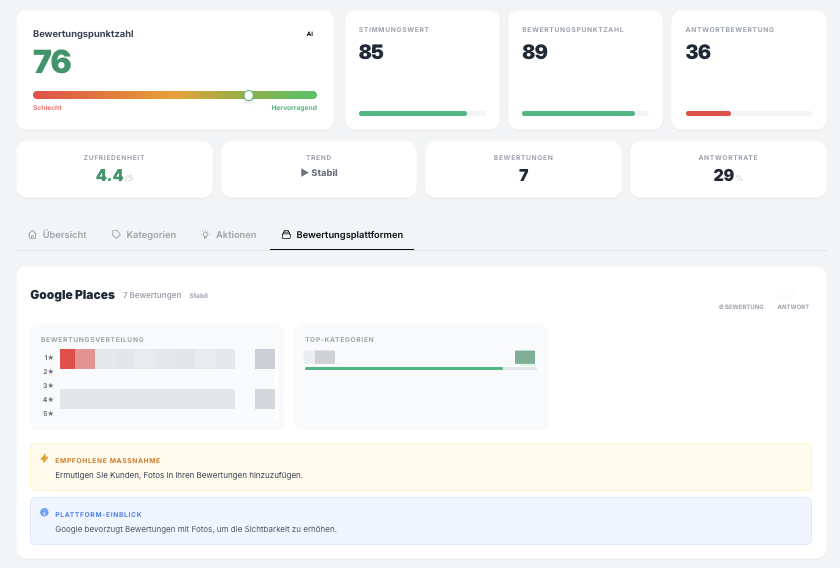The image size is (840, 568).
Task: Open the Kategorien tab
Action: [144, 235]
